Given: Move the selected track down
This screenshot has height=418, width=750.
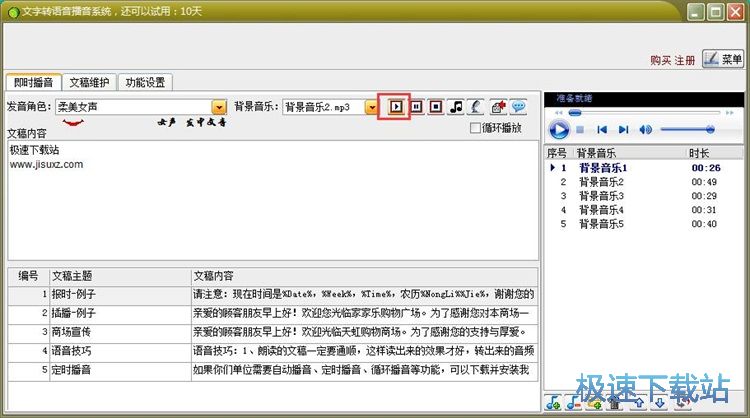Looking at the screenshot, I should point(659,403).
